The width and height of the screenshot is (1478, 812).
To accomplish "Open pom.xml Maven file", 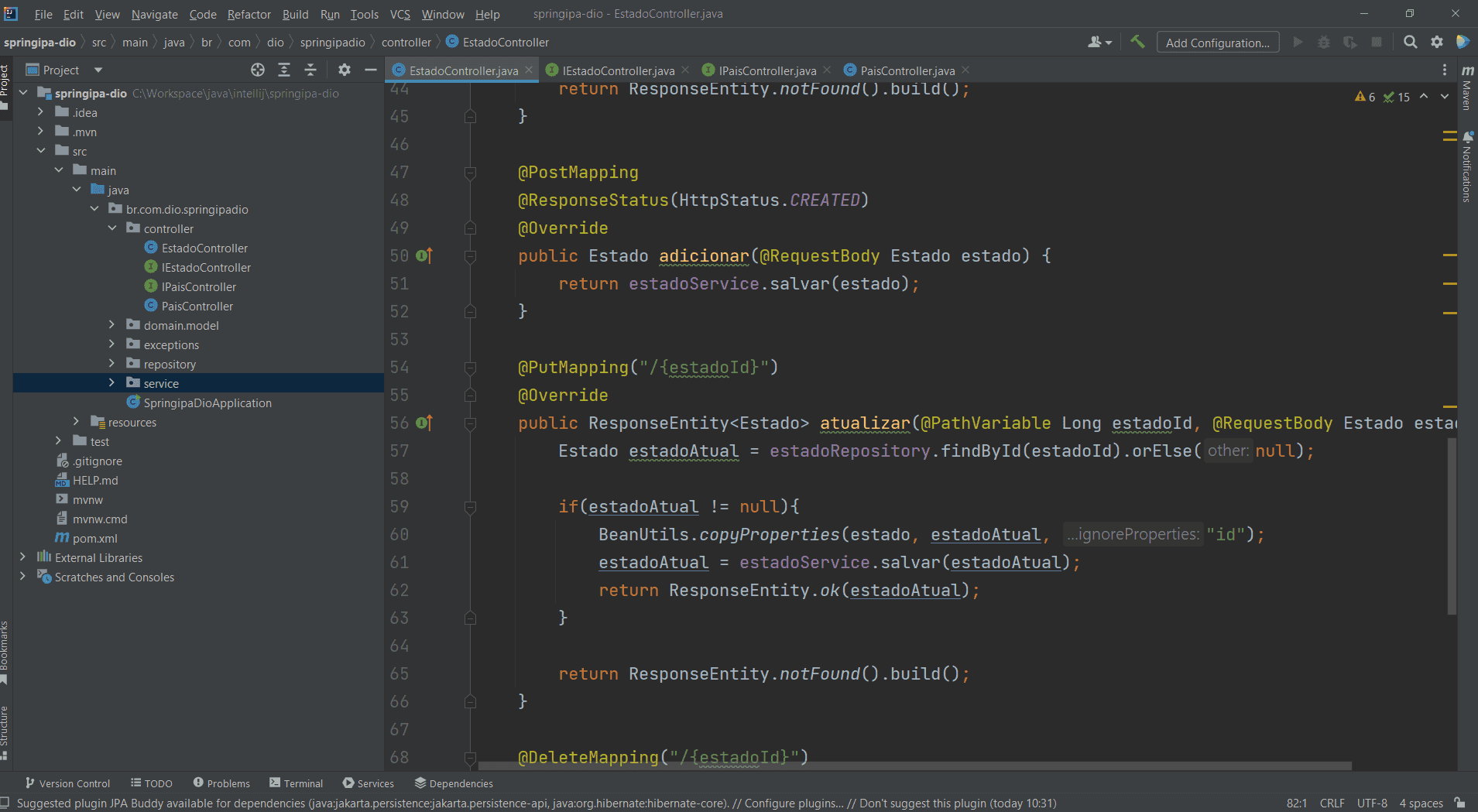I will (94, 538).
